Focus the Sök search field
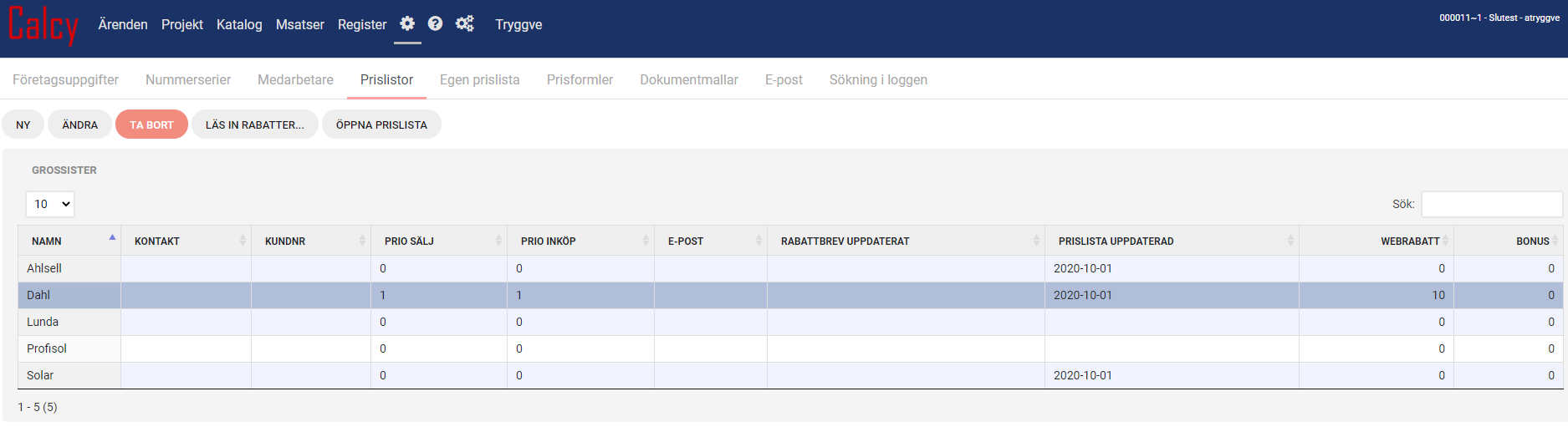Screen dimensions: 1568x427 (x=1491, y=204)
